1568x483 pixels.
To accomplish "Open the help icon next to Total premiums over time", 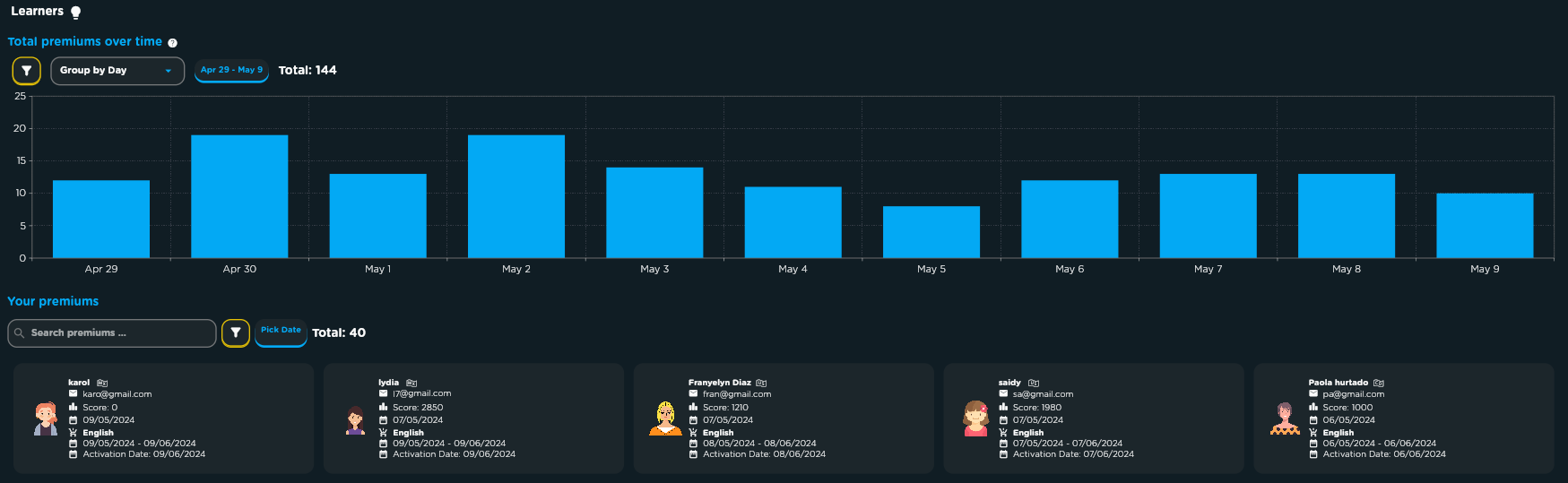I will point(173,43).
